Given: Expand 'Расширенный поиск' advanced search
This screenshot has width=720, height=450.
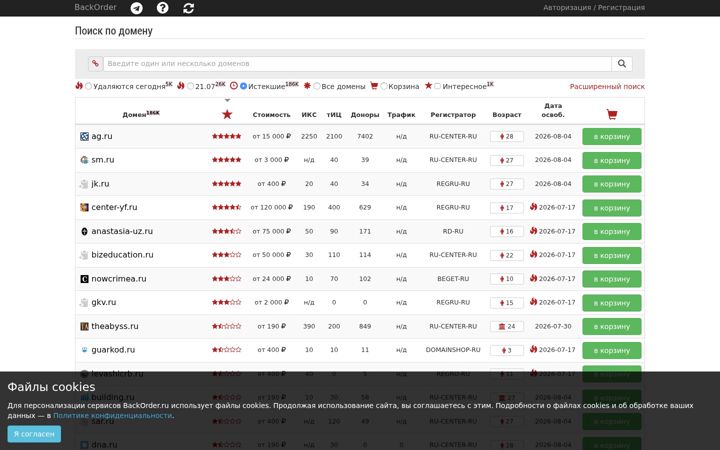Looking at the screenshot, I should 607,86.
